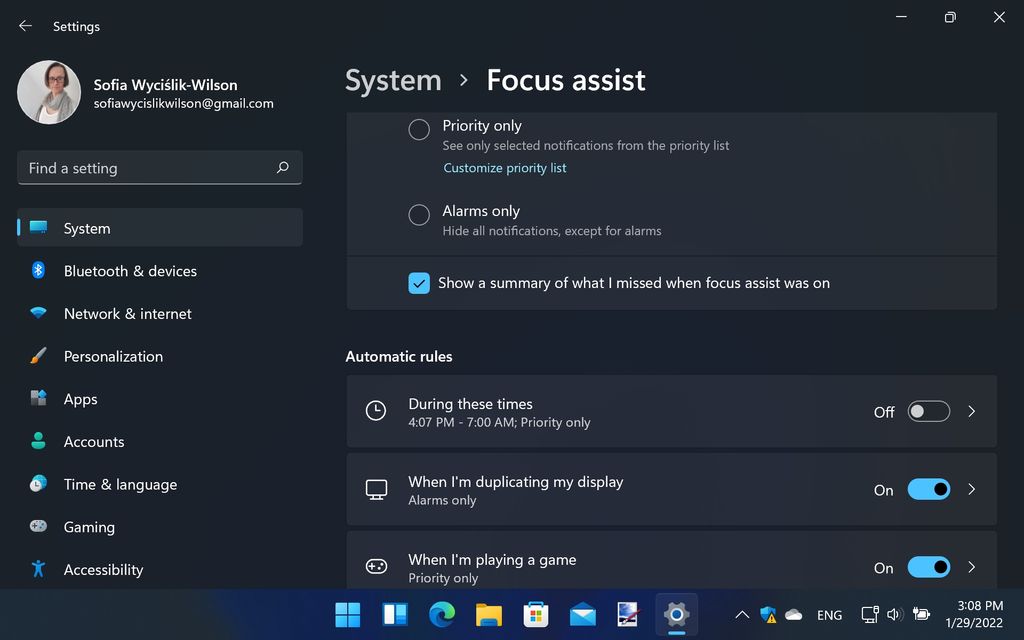Go back using the back arrow button

[24, 26]
